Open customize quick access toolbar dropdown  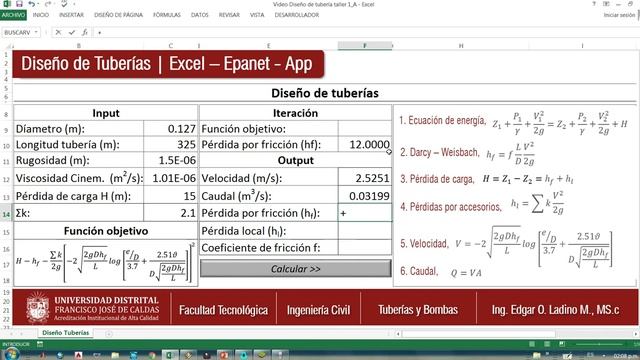(x=74, y=4)
